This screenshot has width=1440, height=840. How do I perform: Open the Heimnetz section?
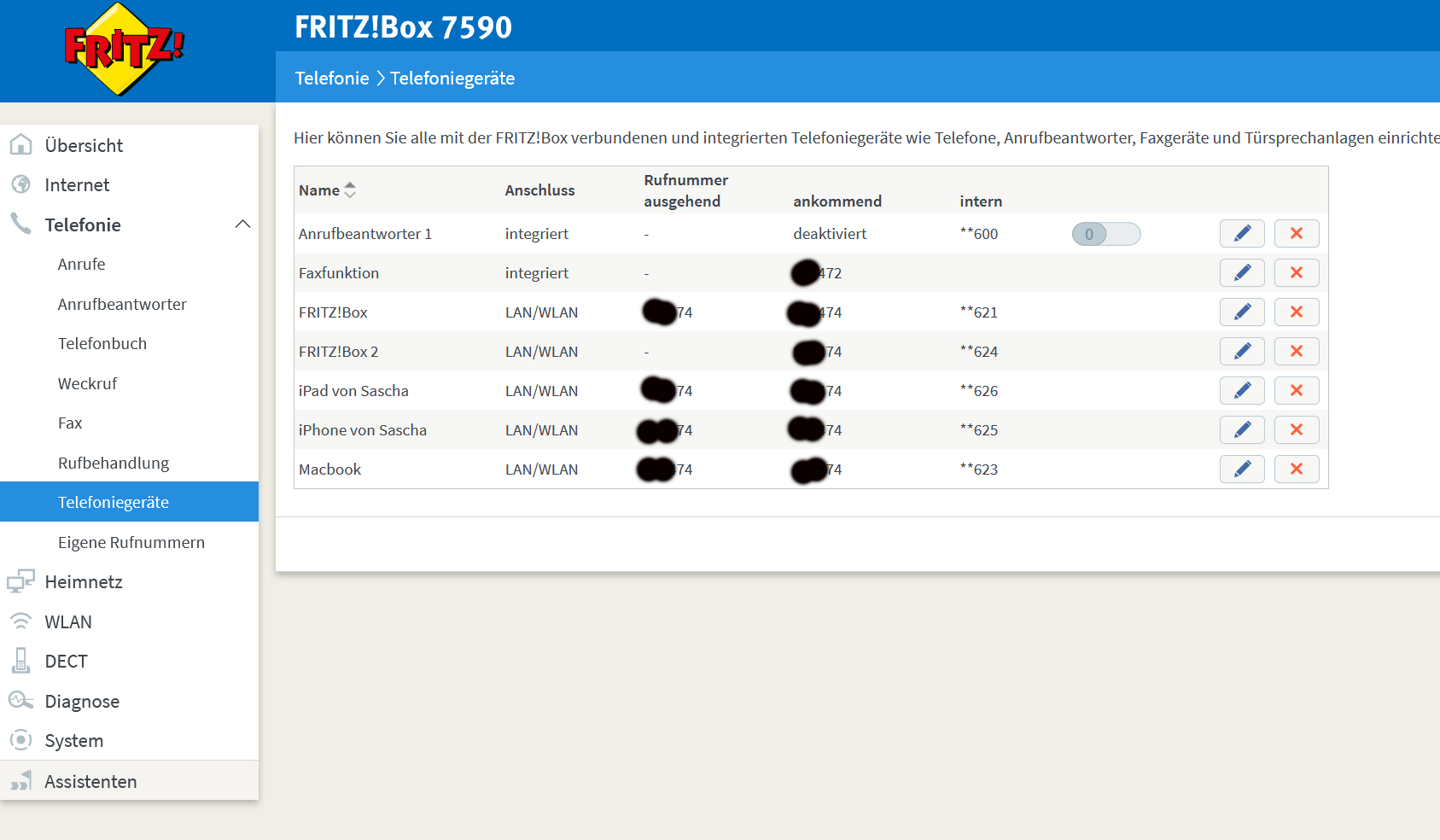(x=84, y=582)
